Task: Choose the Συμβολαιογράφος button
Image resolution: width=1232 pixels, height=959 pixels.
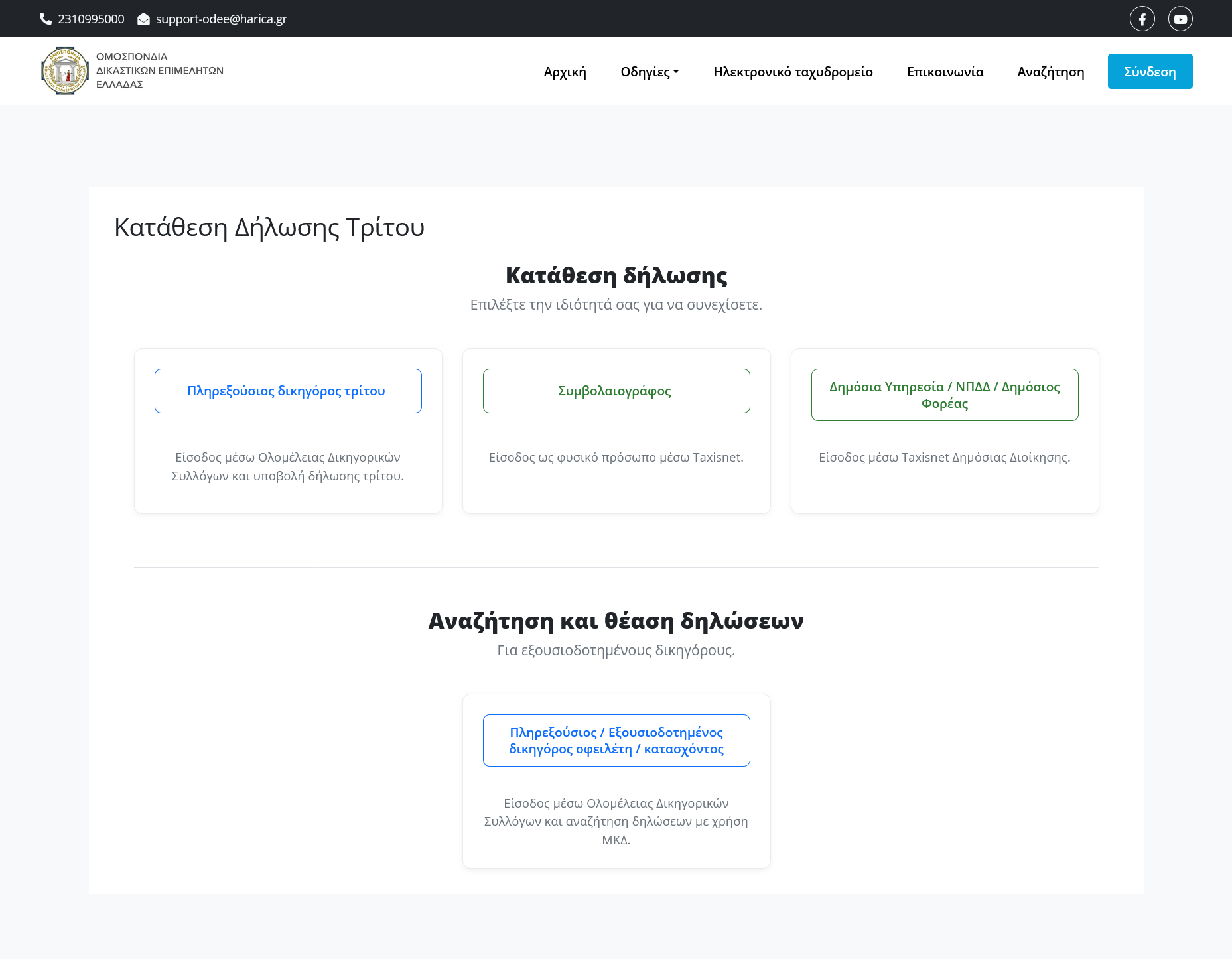Action: (x=616, y=391)
